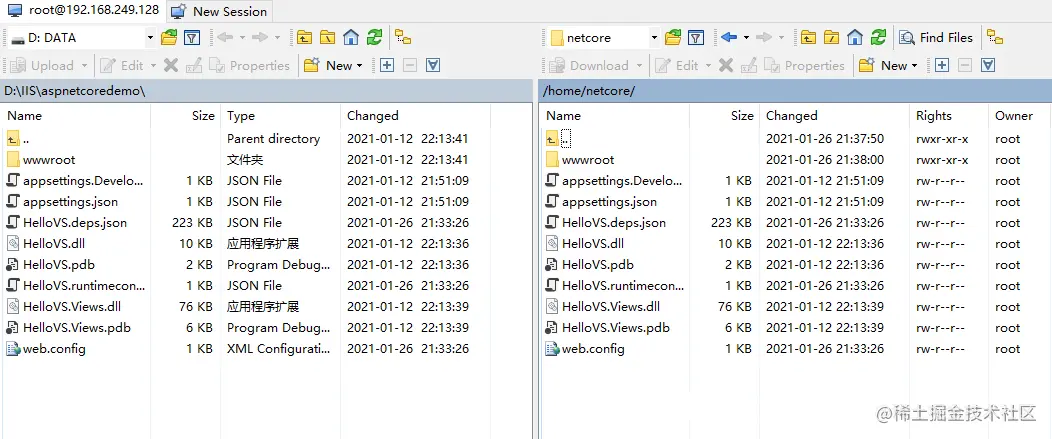Click the D:\IIS\aspnetcoredemo\ path bar

(x=267, y=91)
